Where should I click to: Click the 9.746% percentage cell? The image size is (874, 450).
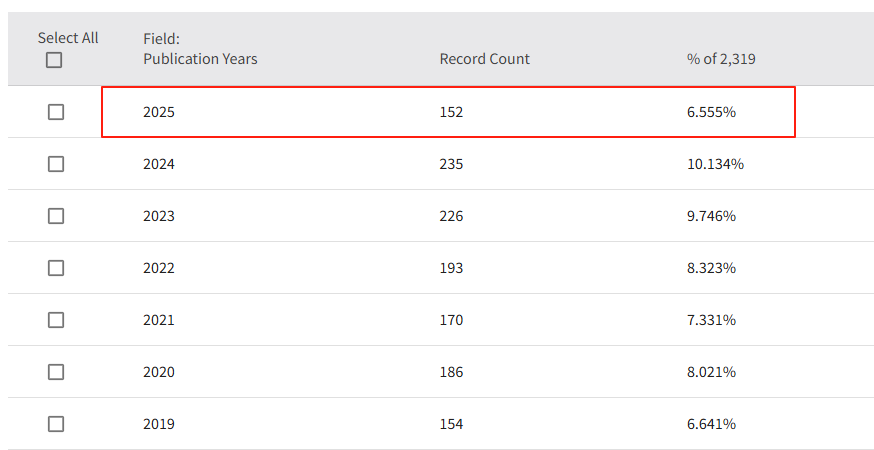(711, 216)
